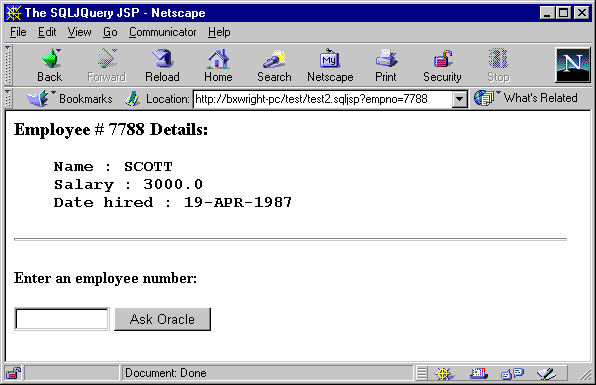The image size is (596, 385).
Task: Expand the Location URL dropdown arrow
Action: (460, 99)
